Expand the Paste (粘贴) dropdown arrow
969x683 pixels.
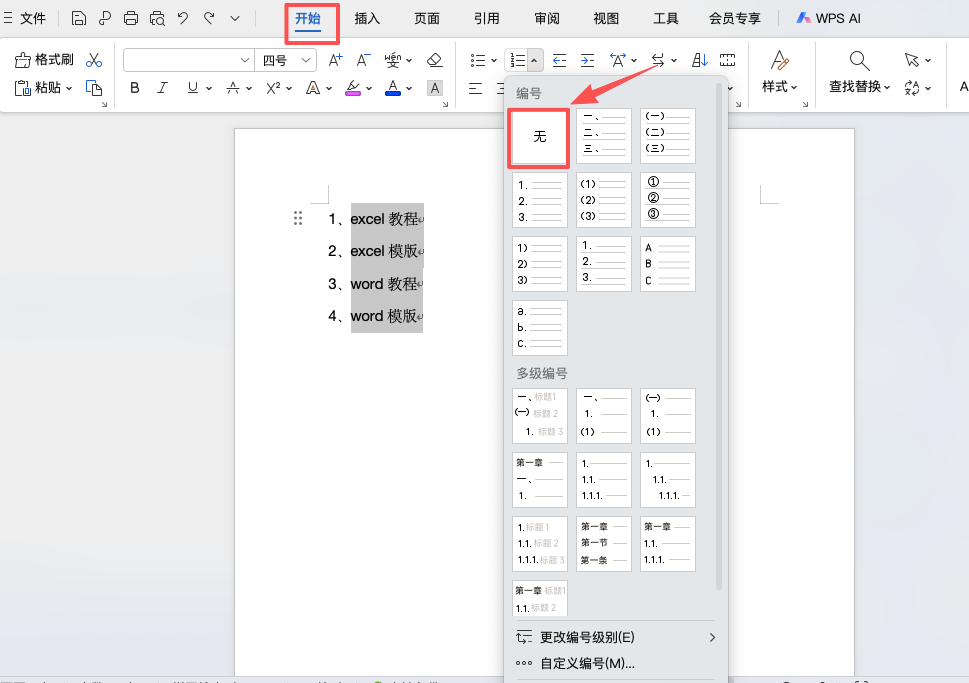point(69,88)
